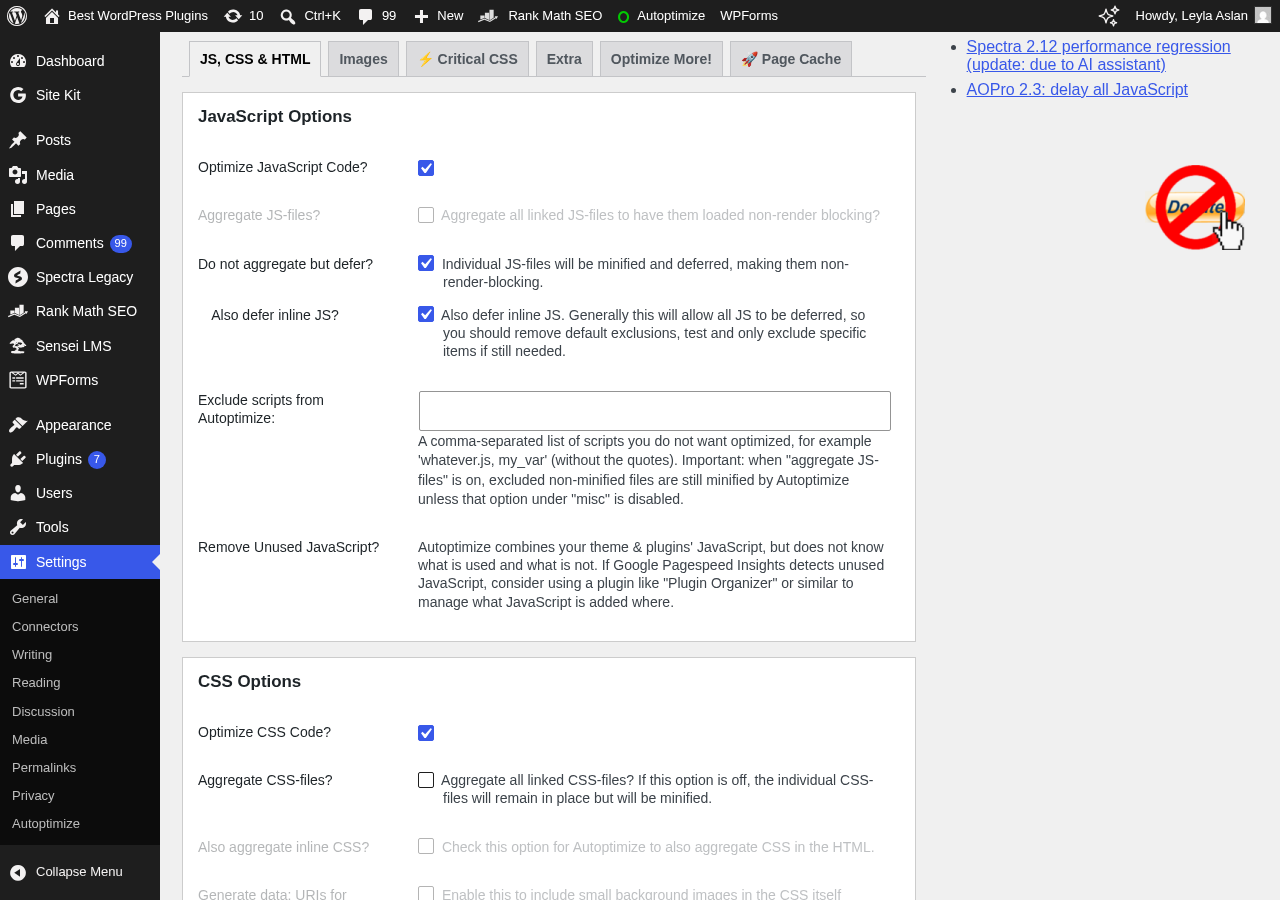Open the Settings sidebar menu
The image size is (1280, 900).
[x=80, y=562]
